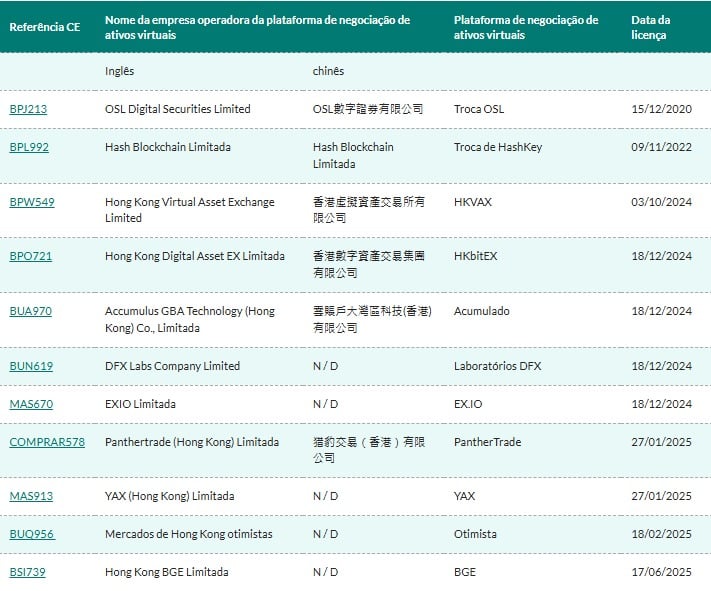This screenshot has width=711, height=591.
Task: Select the 'EXIO Limitada' company cell
Action: (140, 404)
